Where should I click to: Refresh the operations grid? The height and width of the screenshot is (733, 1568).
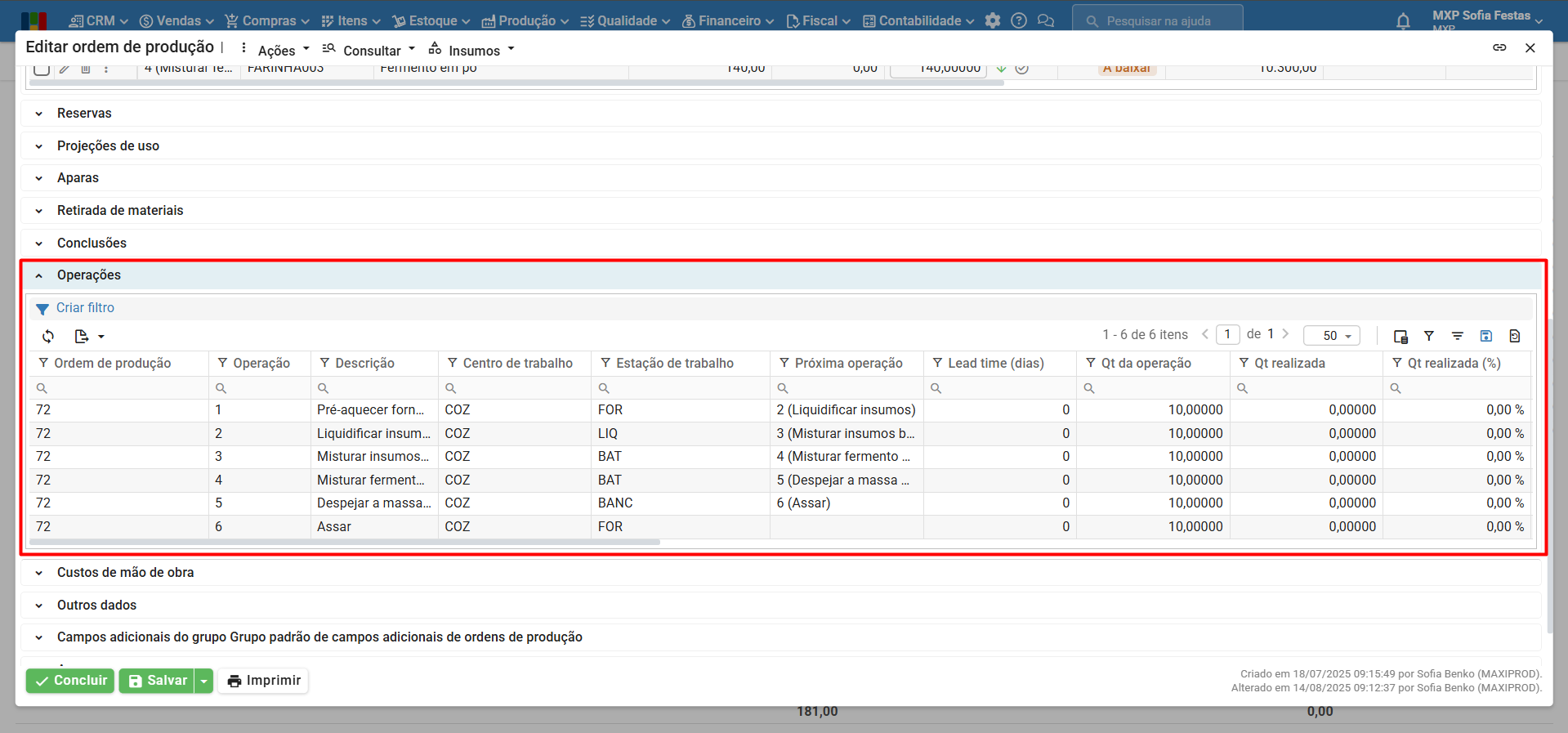(48, 337)
